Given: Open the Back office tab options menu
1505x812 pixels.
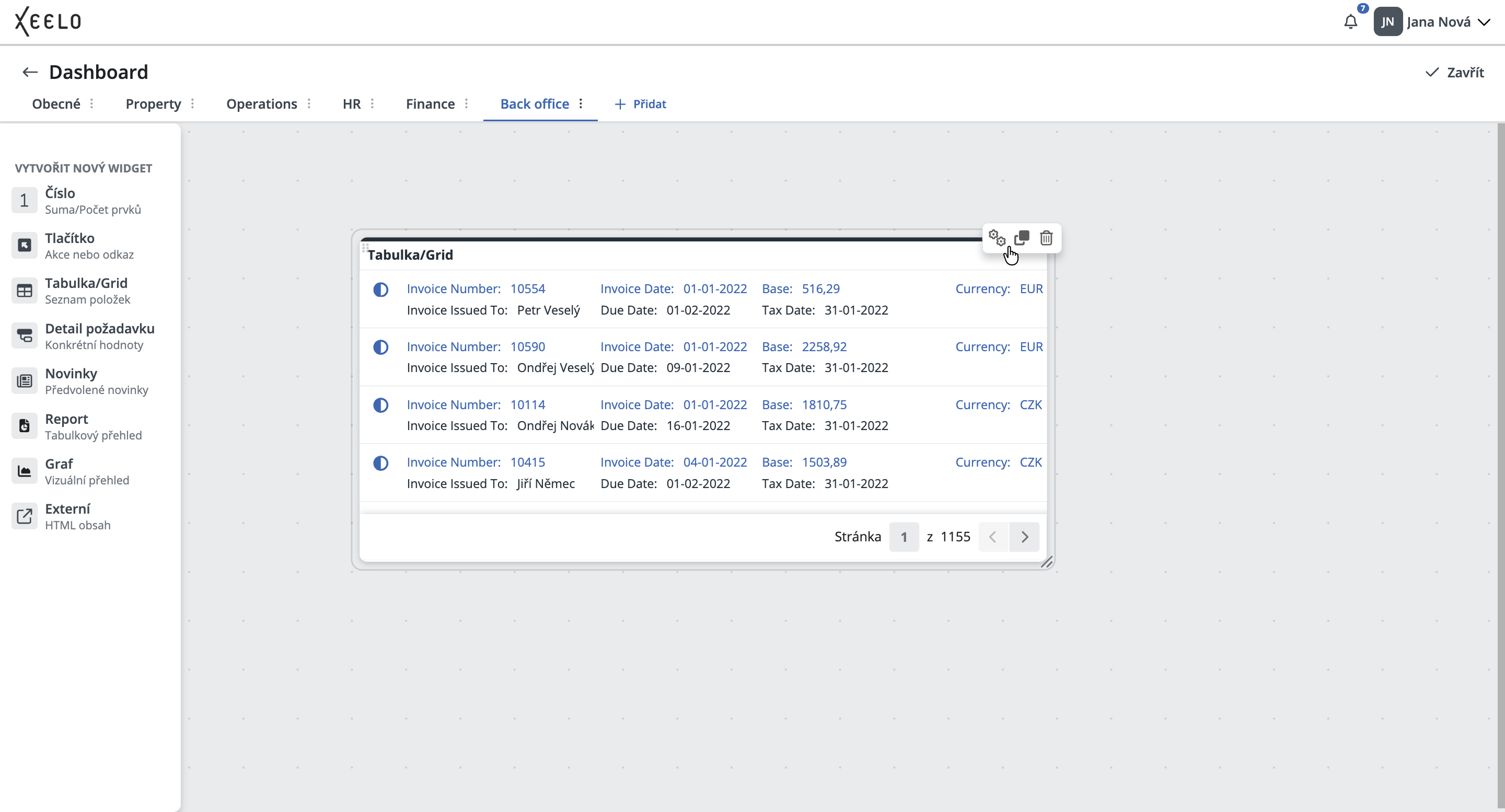Looking at the screenshot, I should (581, 103).
